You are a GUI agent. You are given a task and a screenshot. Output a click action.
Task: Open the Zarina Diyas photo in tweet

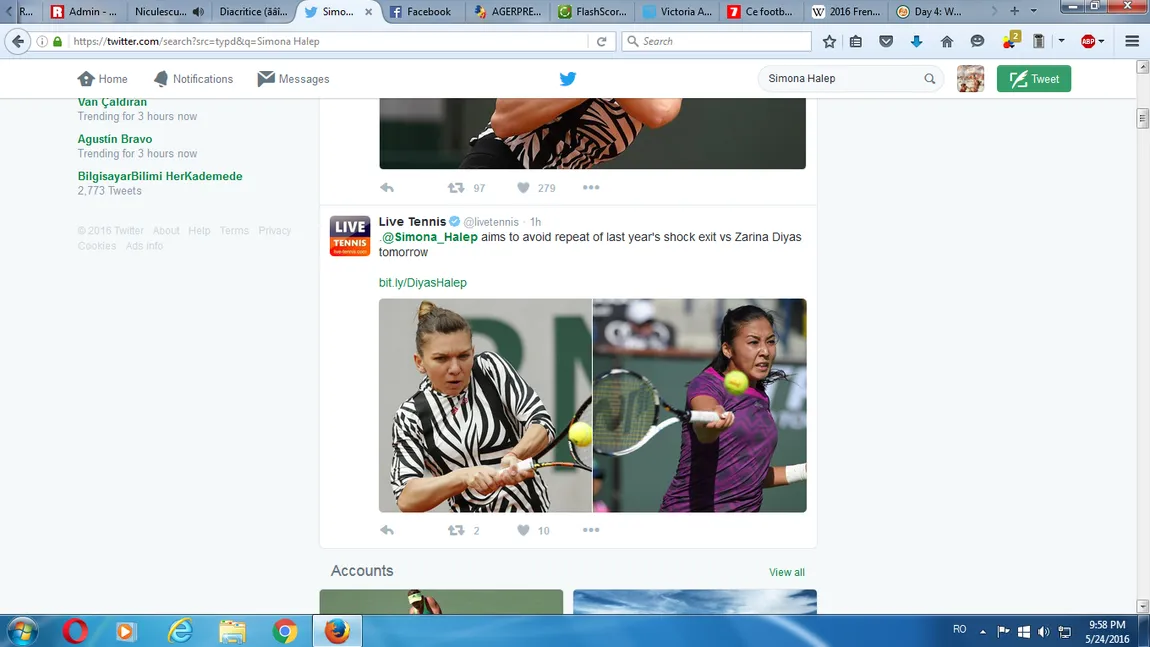700,405
